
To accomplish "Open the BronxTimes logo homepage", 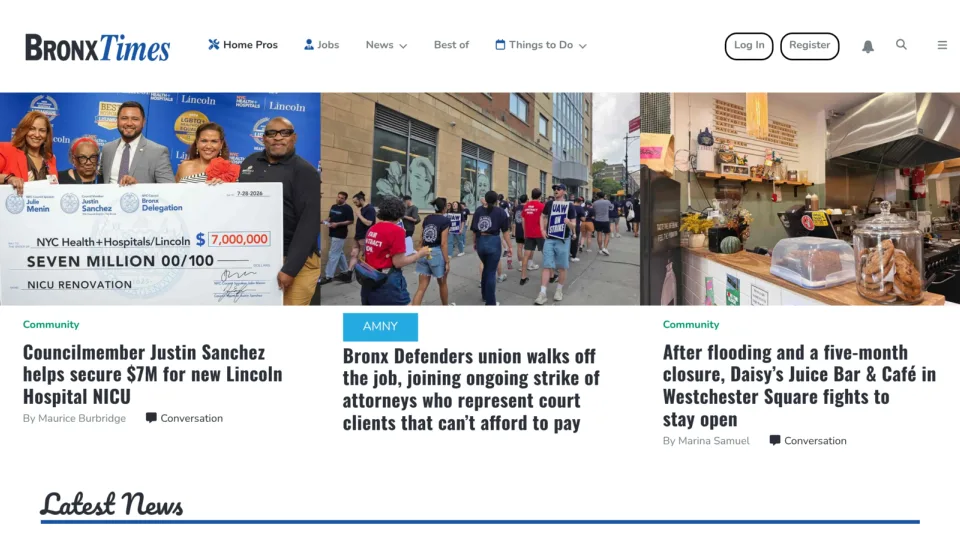I will tap(97, 47).
